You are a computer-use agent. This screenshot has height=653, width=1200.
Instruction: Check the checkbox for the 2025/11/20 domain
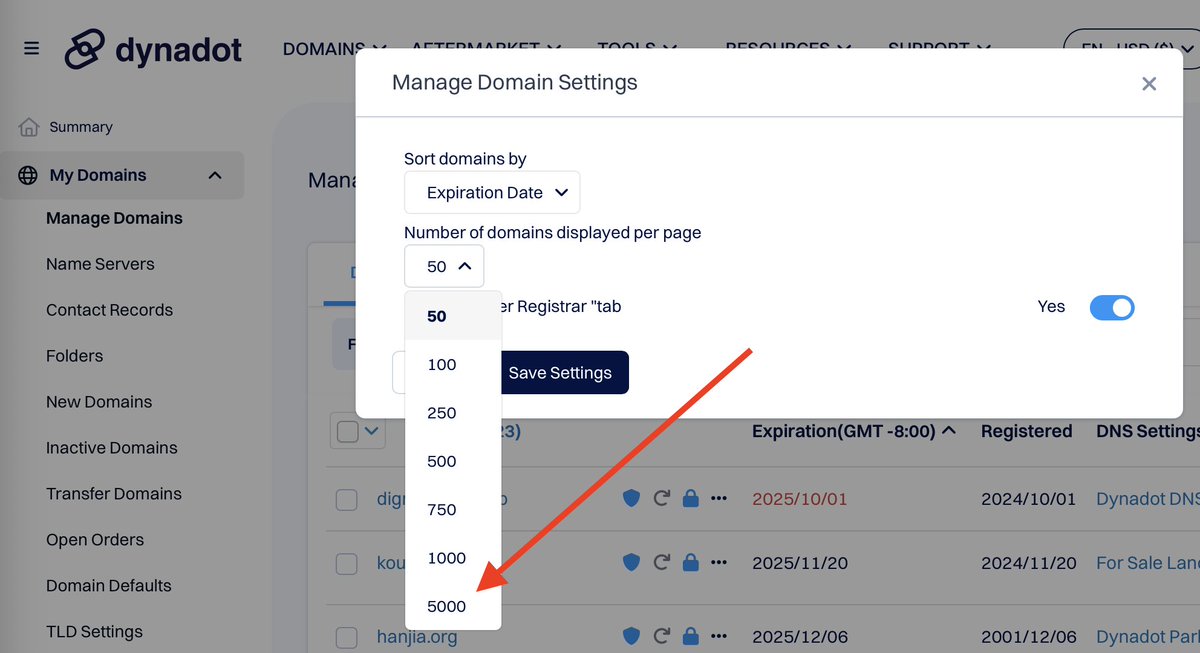pyautogui.click(x=346, y=564)
